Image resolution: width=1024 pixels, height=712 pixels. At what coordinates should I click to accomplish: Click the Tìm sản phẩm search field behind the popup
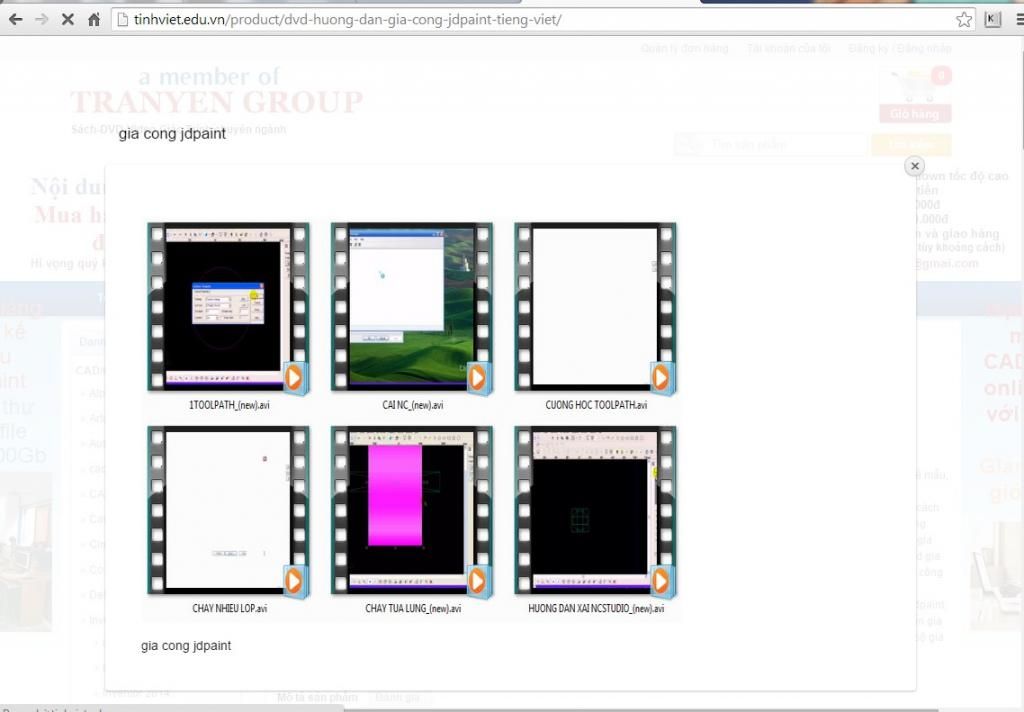[x=771, y=144]
